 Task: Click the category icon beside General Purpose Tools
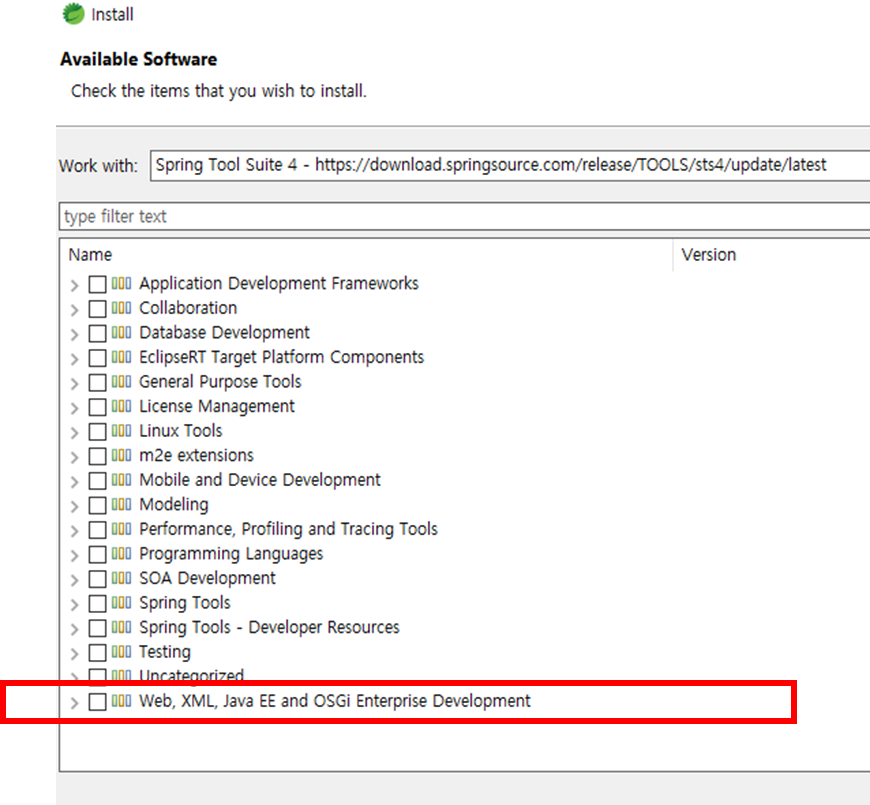(121, 382)
